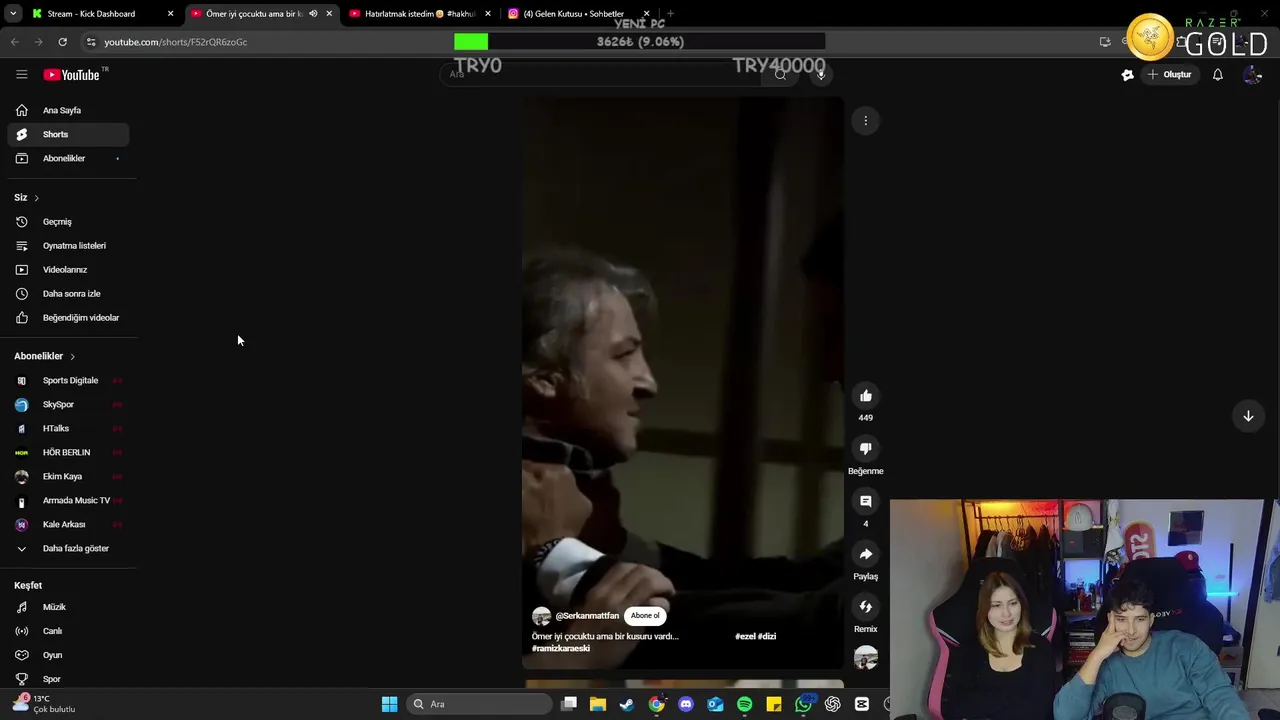Open Spor category in sidebar
Viewport: 1280px width, 720px height.
pos(68,679)
